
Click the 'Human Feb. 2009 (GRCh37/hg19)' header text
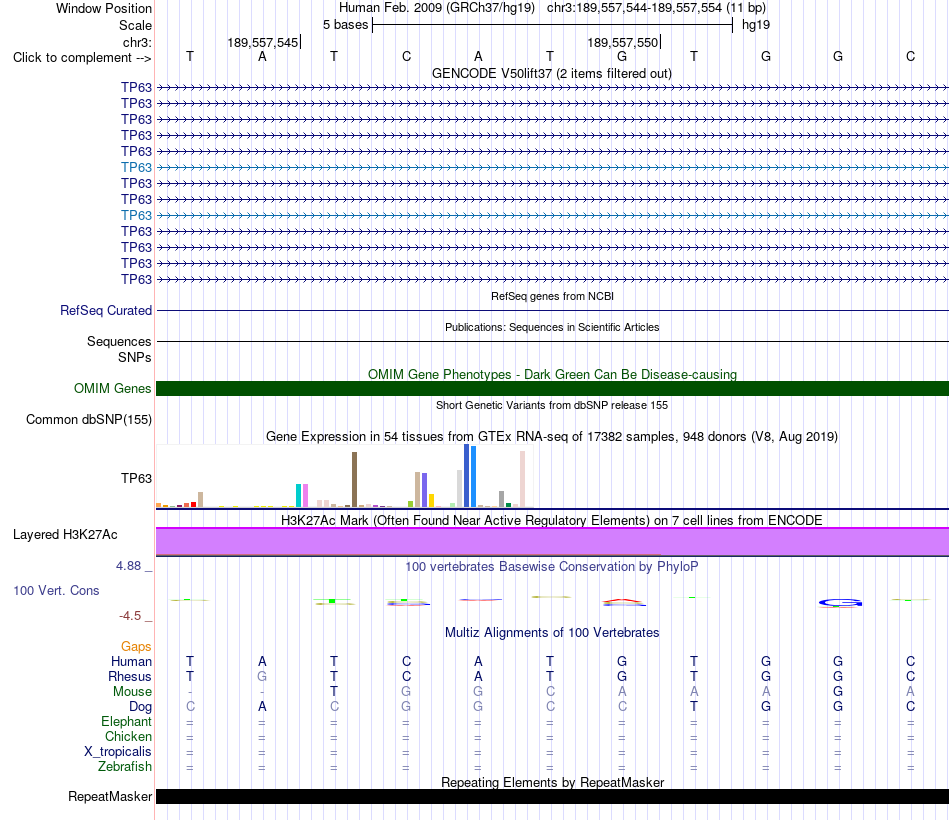click(x=437, y=8)
